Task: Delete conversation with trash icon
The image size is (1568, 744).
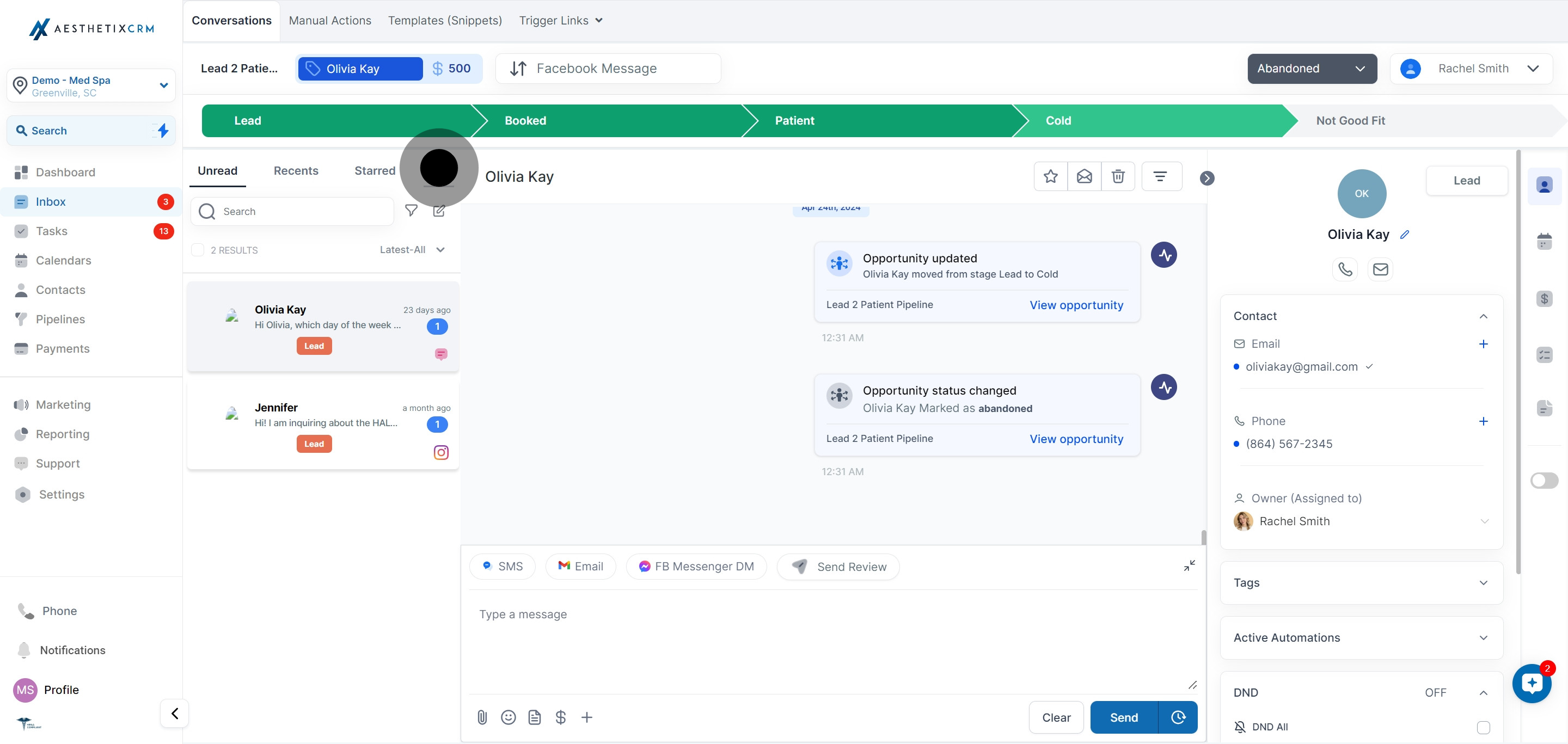Action: (x=1118, y=176)
